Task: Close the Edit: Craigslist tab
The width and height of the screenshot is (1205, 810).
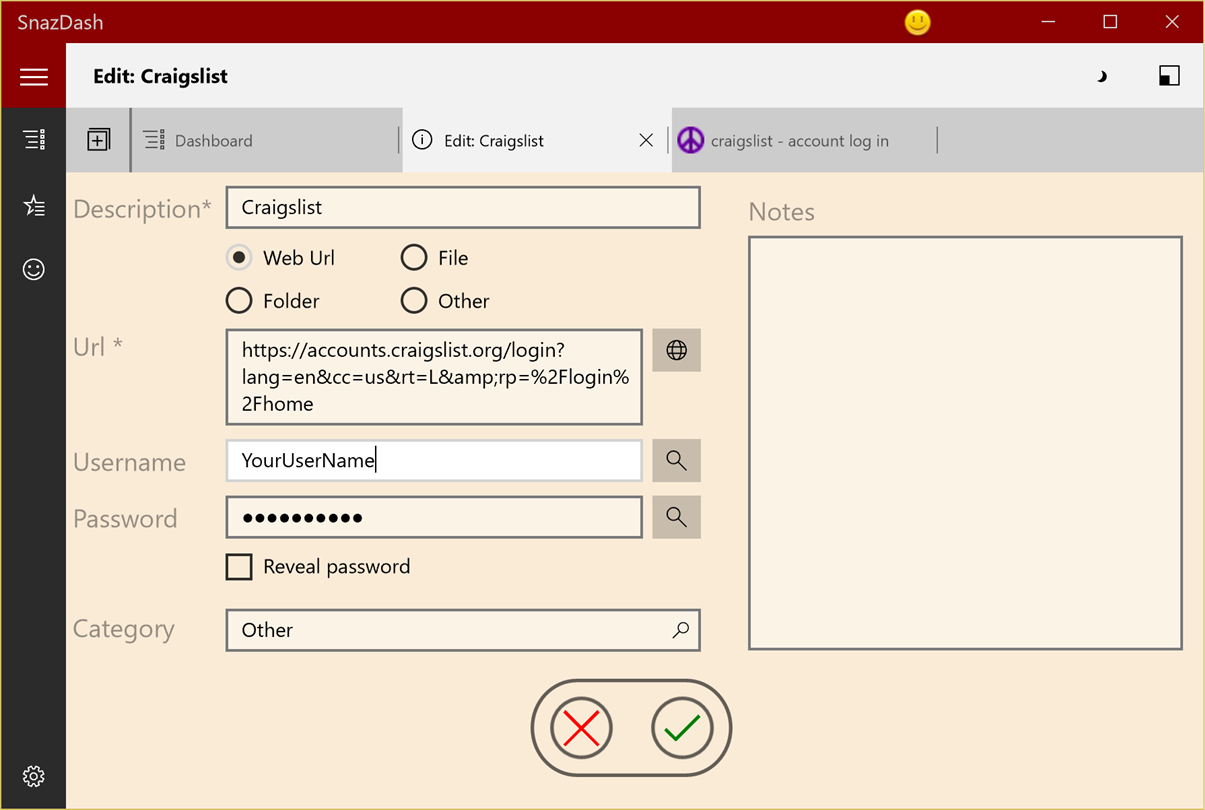Action: click(x=646, y=140)
